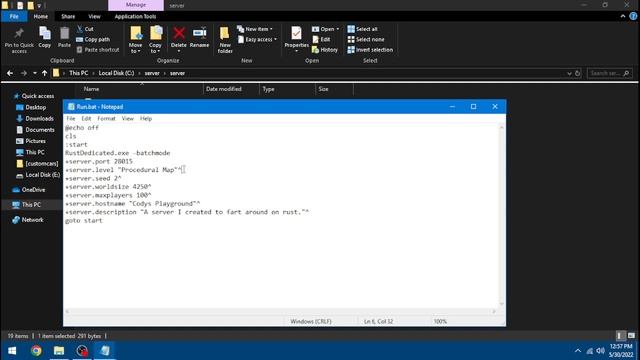Click Notepad horizontal scrollbar right arrow
The image size is (640, 360).
494,311
